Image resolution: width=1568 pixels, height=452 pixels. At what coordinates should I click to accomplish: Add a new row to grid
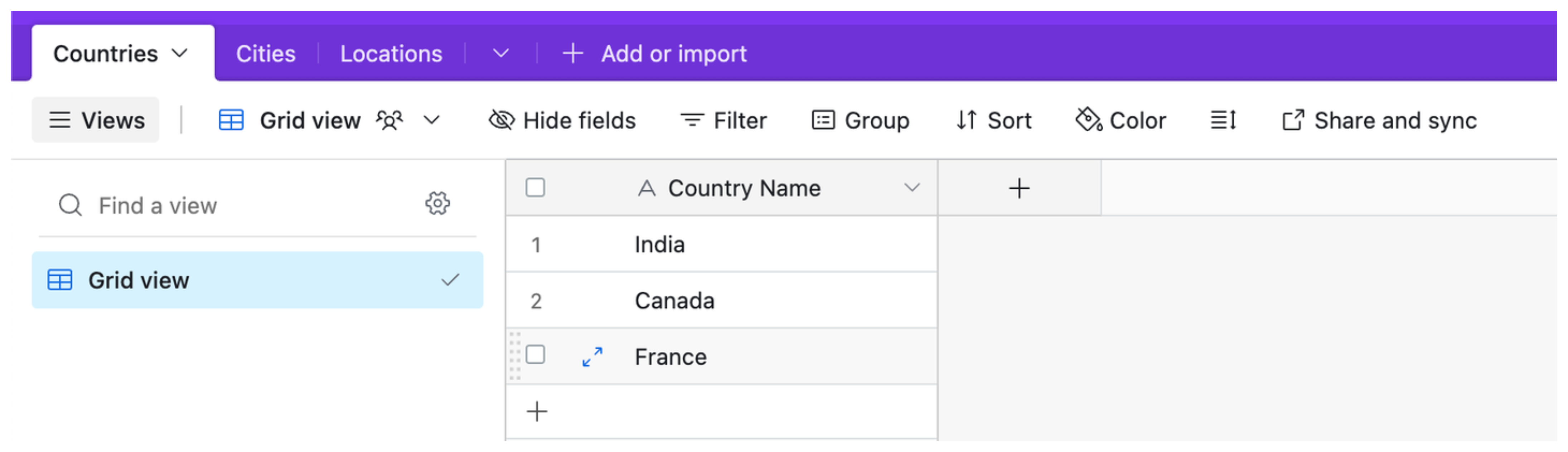pos(537,412)
